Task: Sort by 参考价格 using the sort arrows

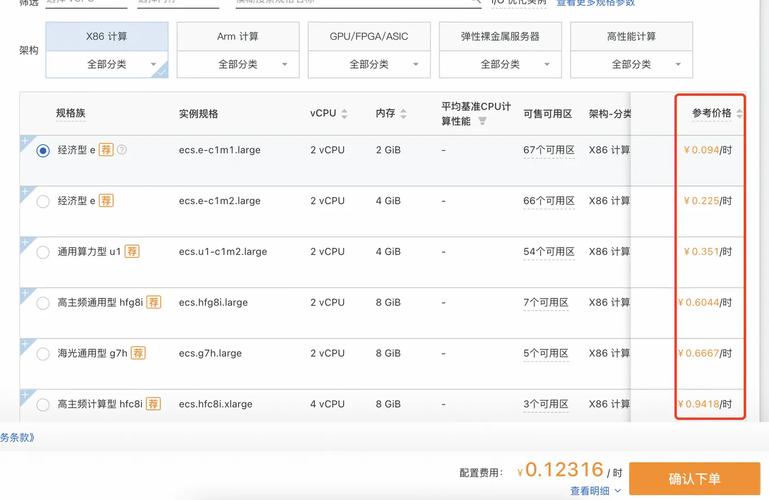Action: [x=739, y=114]
